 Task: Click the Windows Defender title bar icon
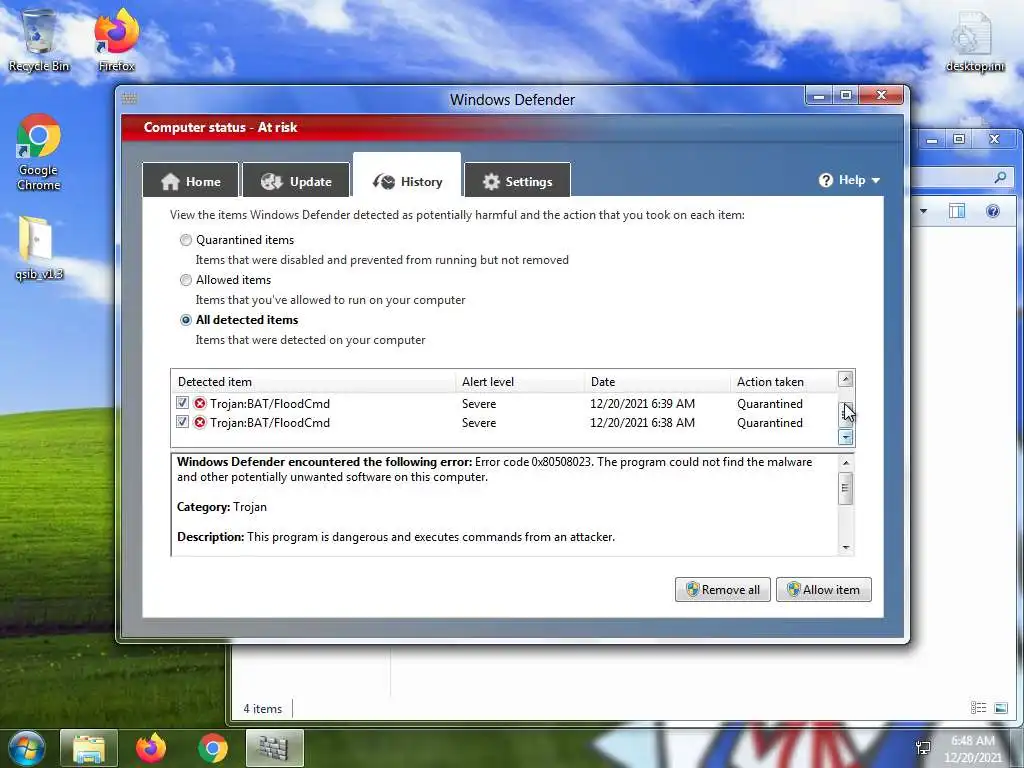click(x=129, y=99)
